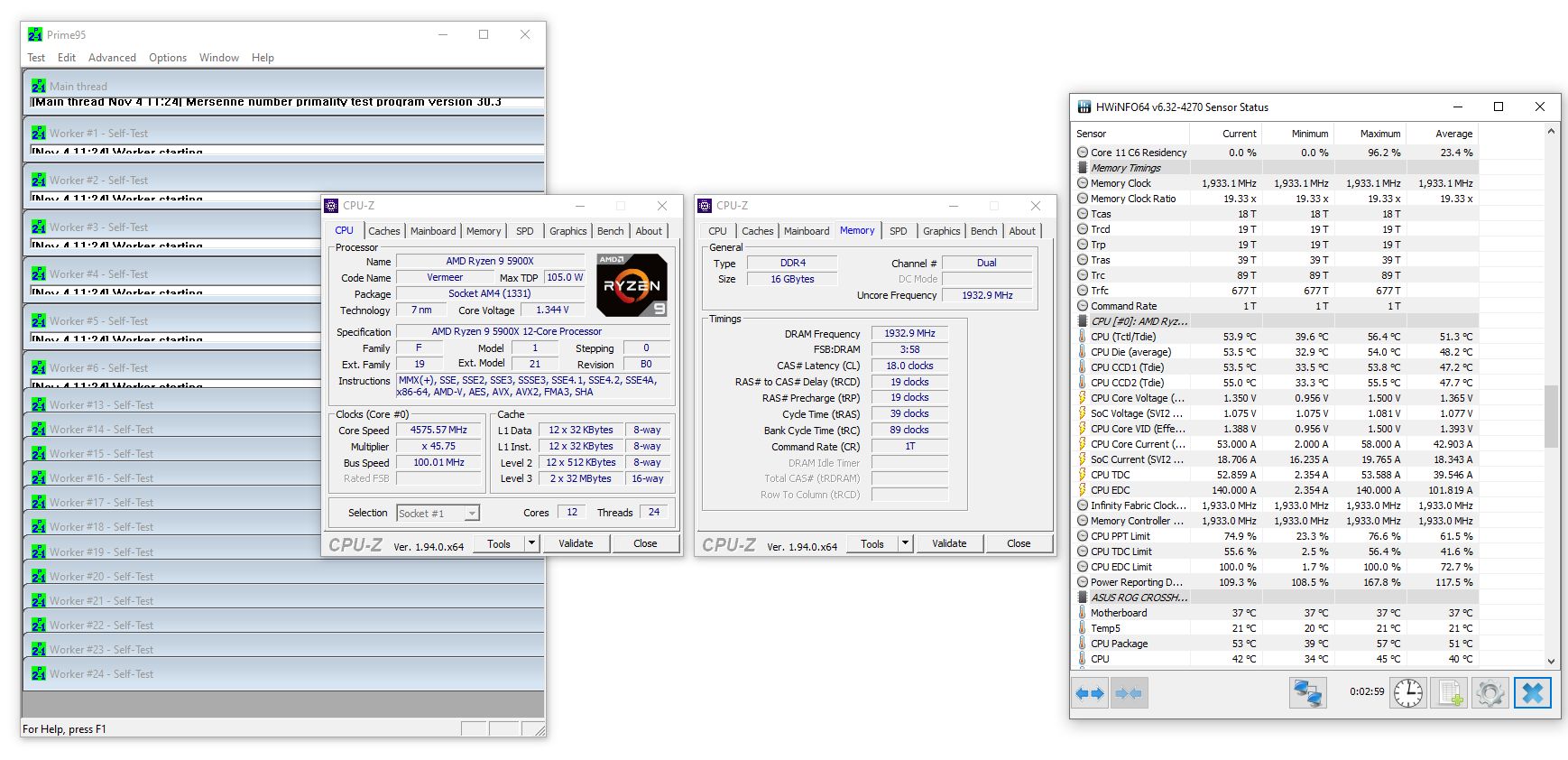Open Prime95 Advanced menu
This screenshot has height=760, width=1568.
(112, 57)
